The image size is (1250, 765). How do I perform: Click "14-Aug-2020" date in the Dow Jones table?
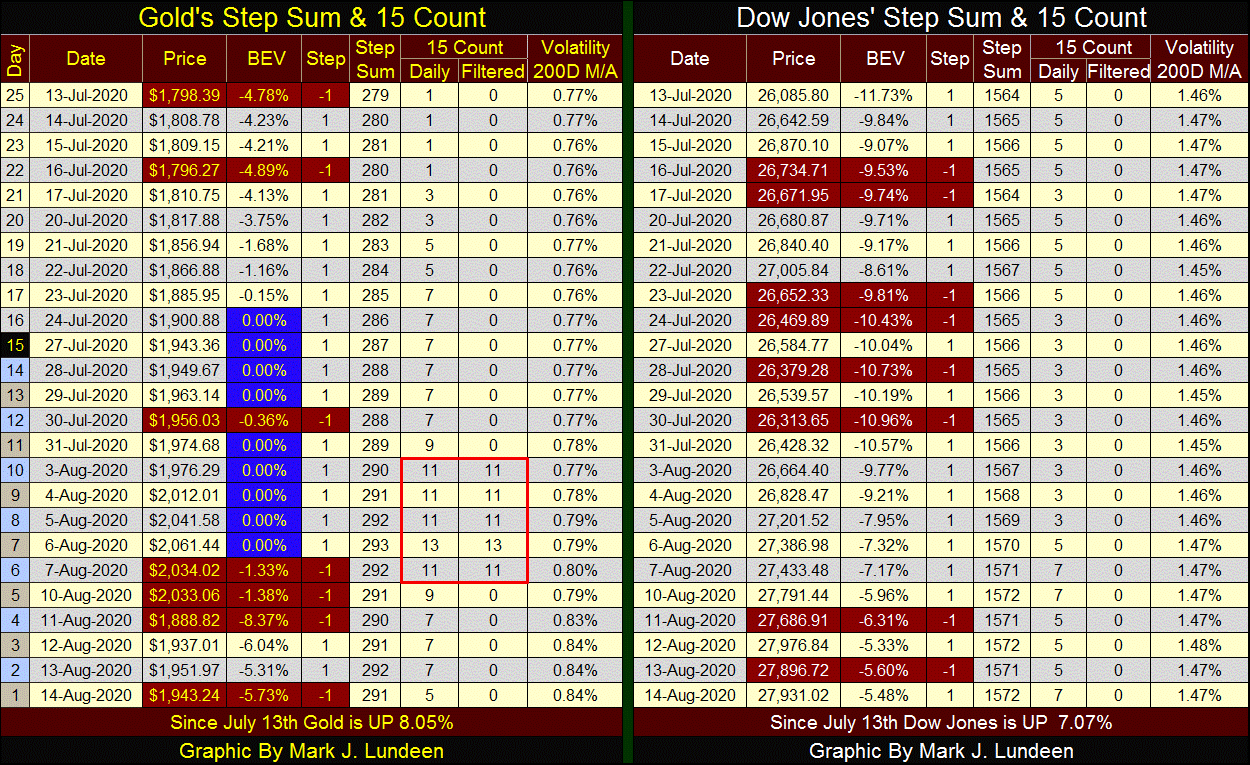[x=690, y=695]
